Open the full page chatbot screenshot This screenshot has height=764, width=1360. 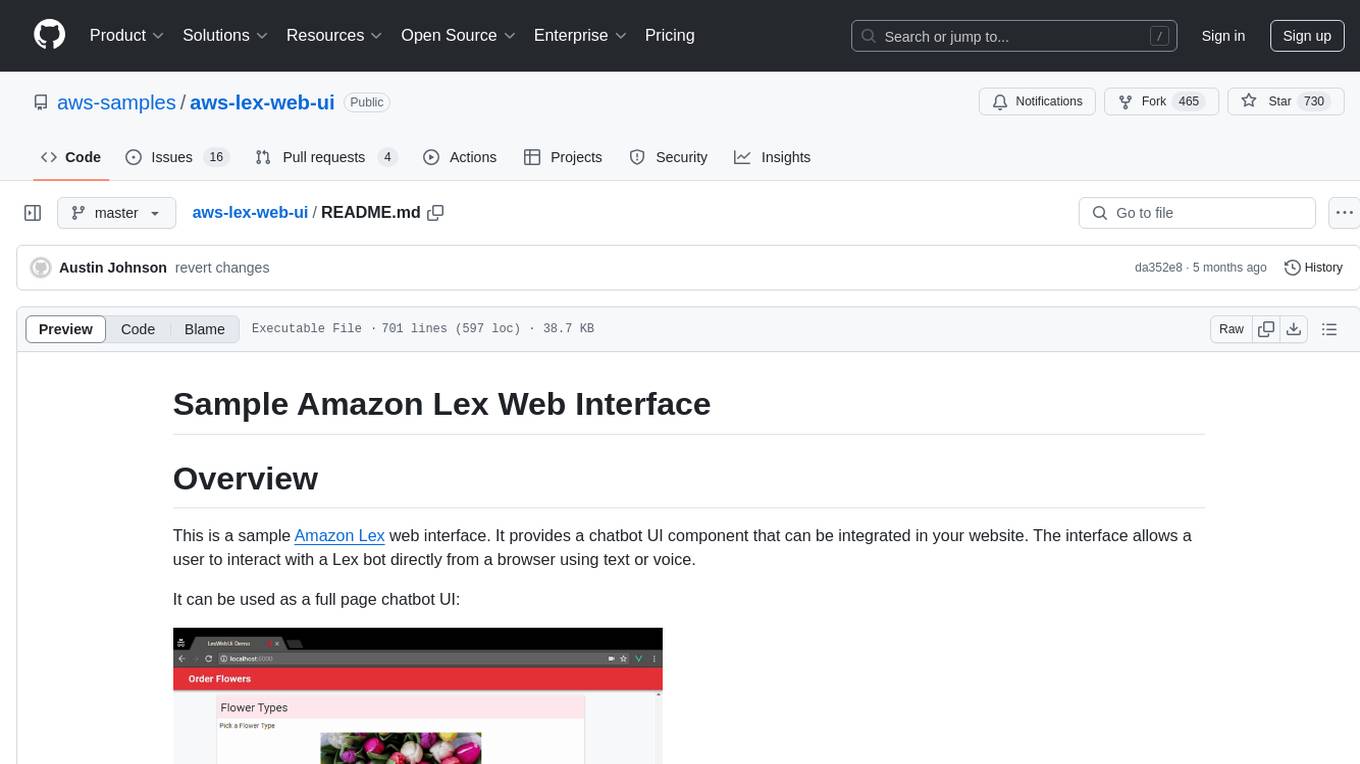tap(418, 696)
